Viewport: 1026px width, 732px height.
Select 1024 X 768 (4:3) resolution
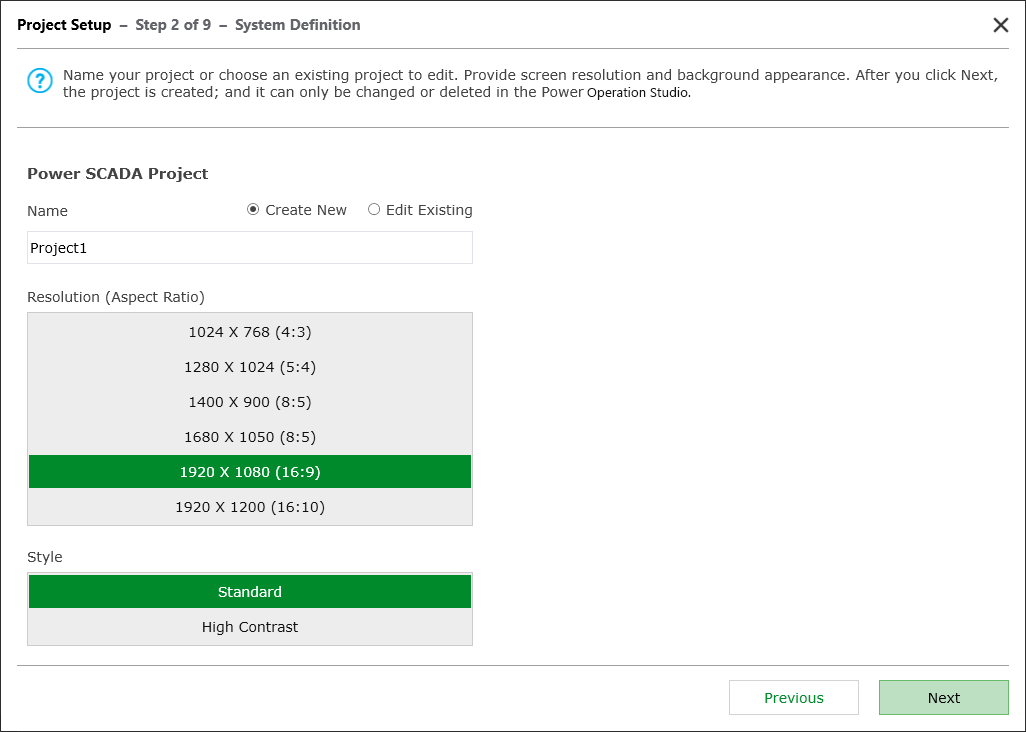[249, 331]
